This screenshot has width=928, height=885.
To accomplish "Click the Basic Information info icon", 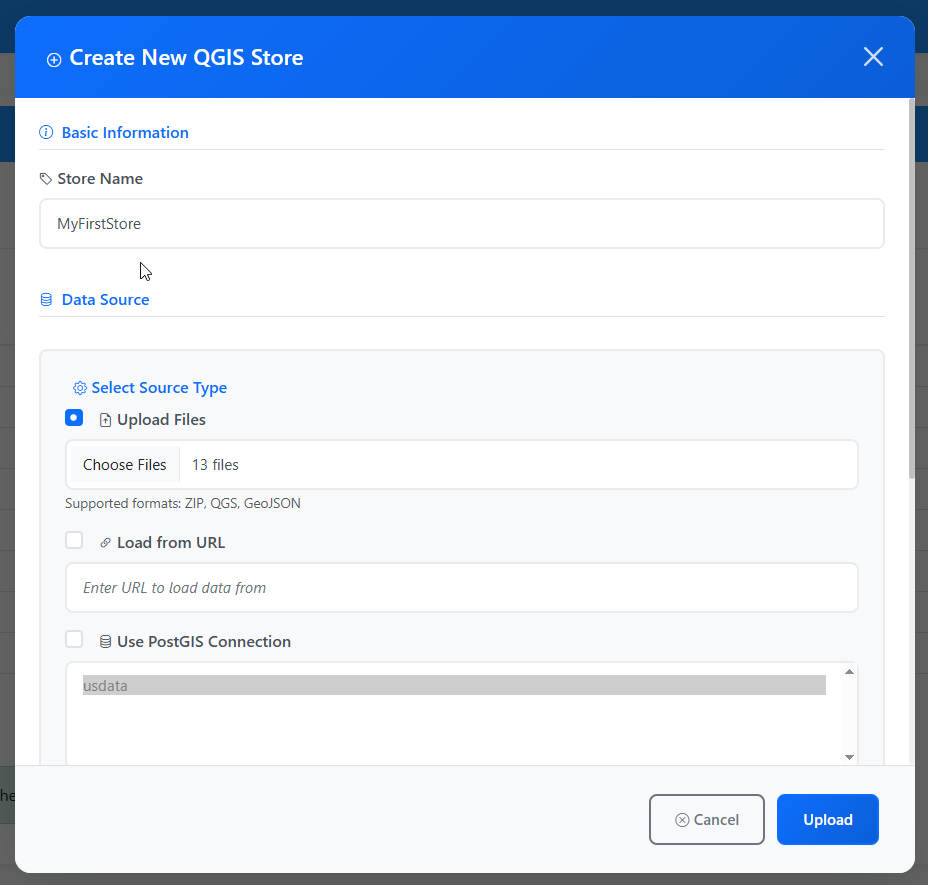I will pos(46,132).
